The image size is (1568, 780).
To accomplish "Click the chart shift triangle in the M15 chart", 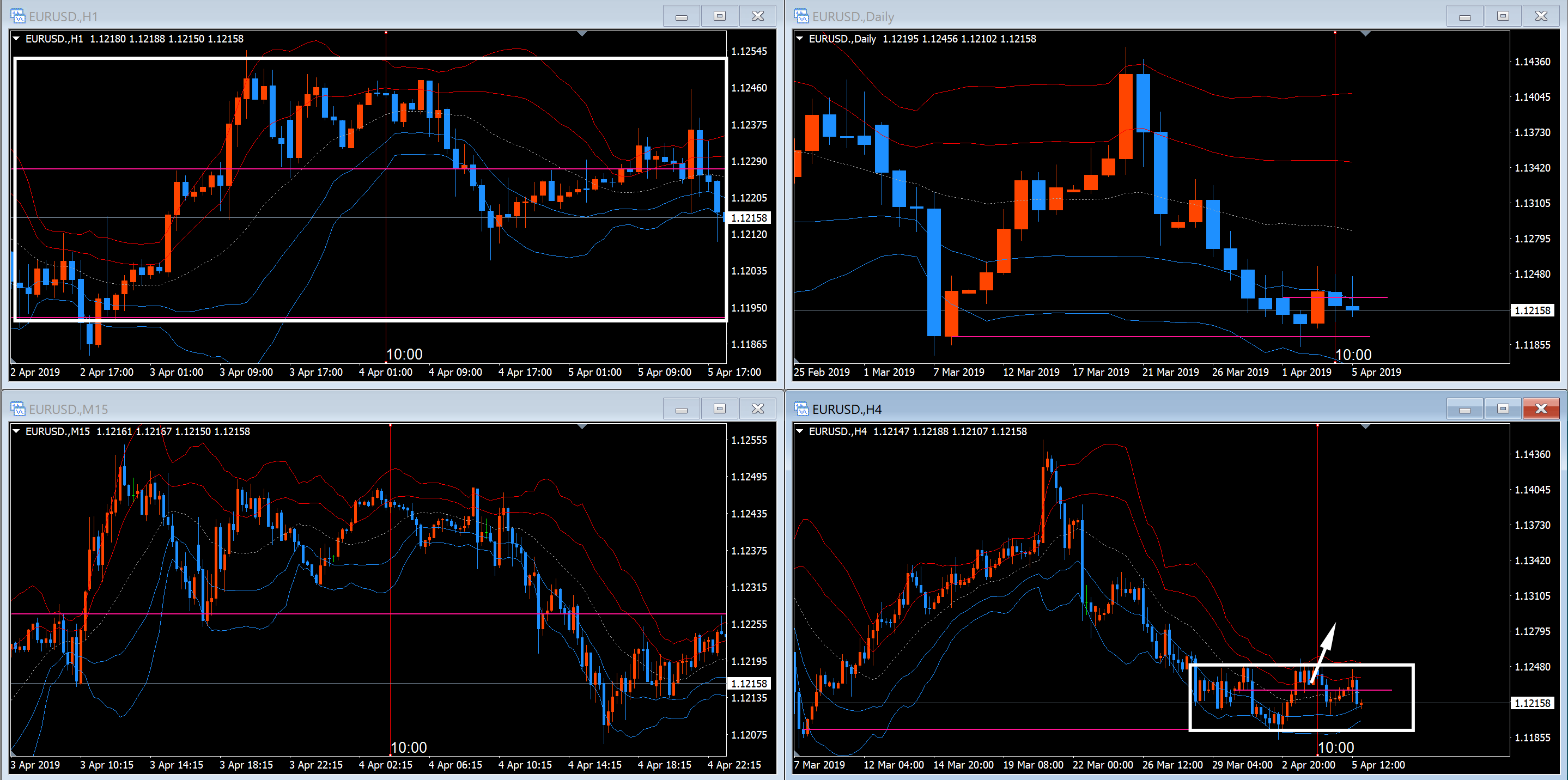I will [582, 426].
